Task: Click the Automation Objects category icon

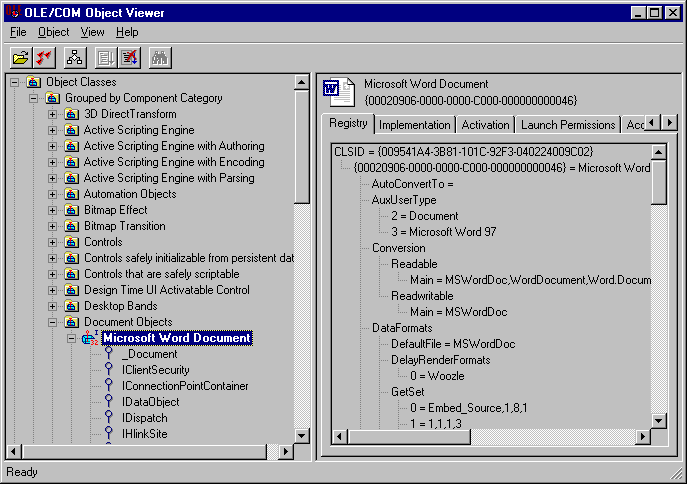Action: point(71,194)
